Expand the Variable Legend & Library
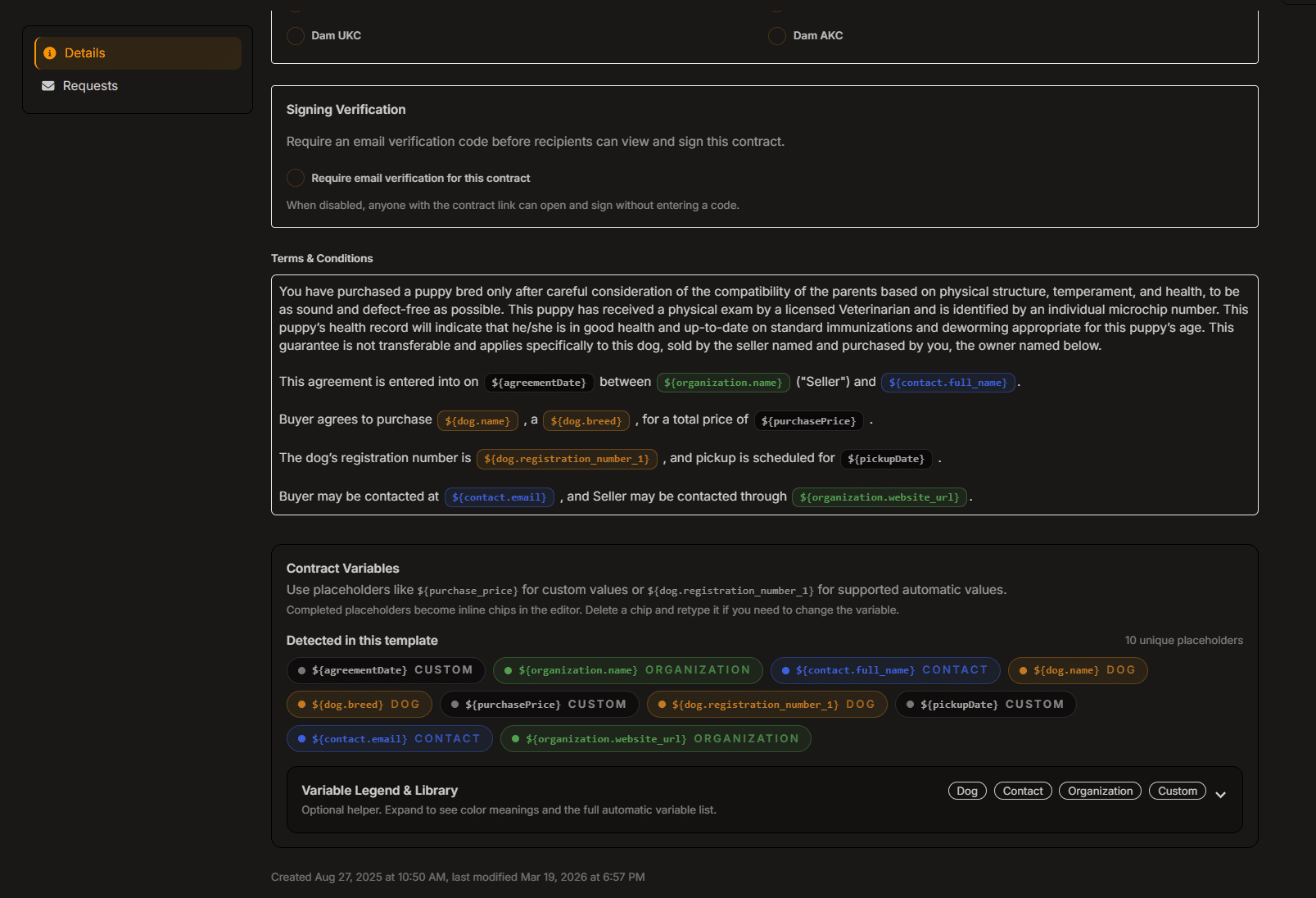Image resolution: width=1316 pixels, height=898 pixels. point(1220,794)
